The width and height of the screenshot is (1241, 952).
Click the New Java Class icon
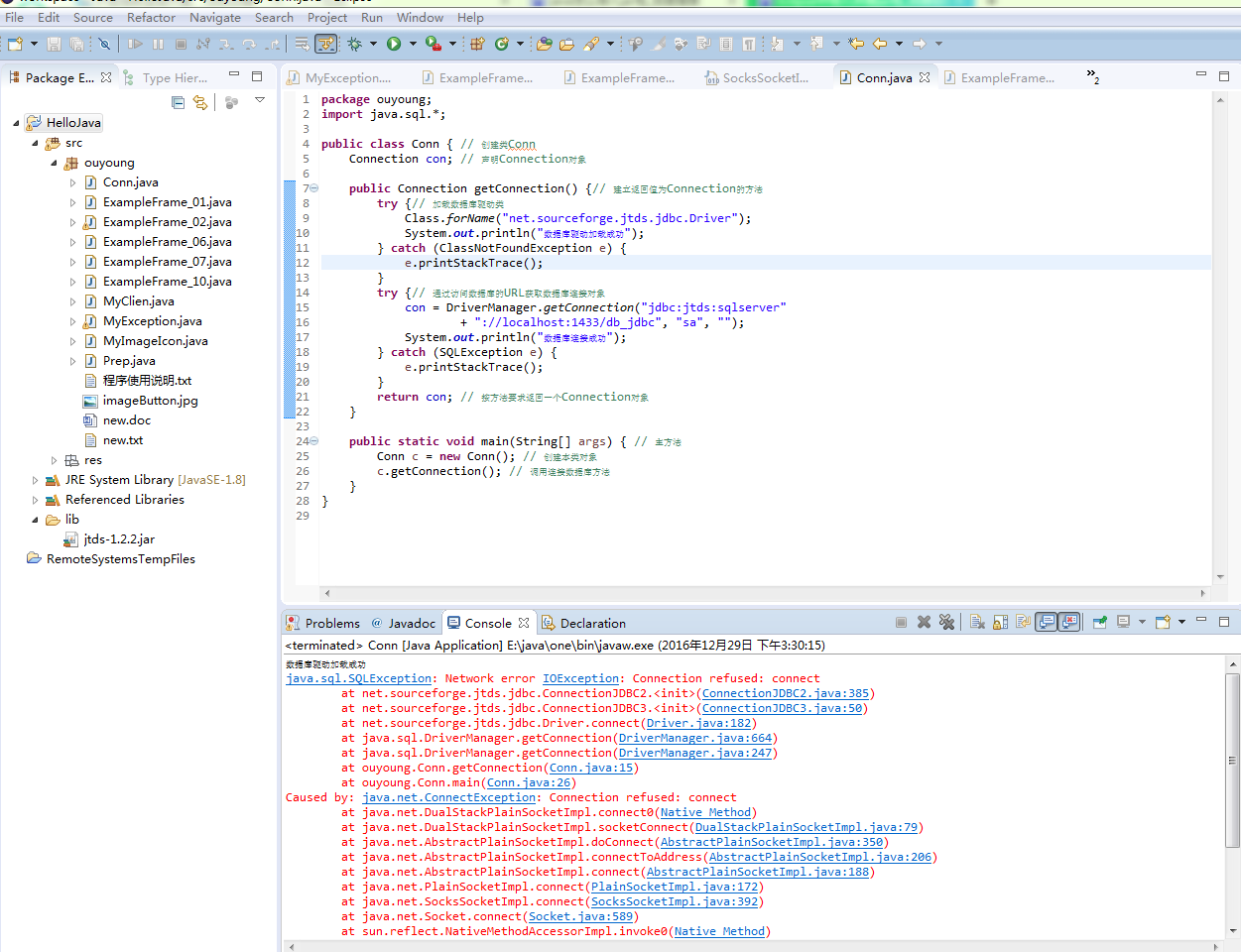click(x=502, y=44)
